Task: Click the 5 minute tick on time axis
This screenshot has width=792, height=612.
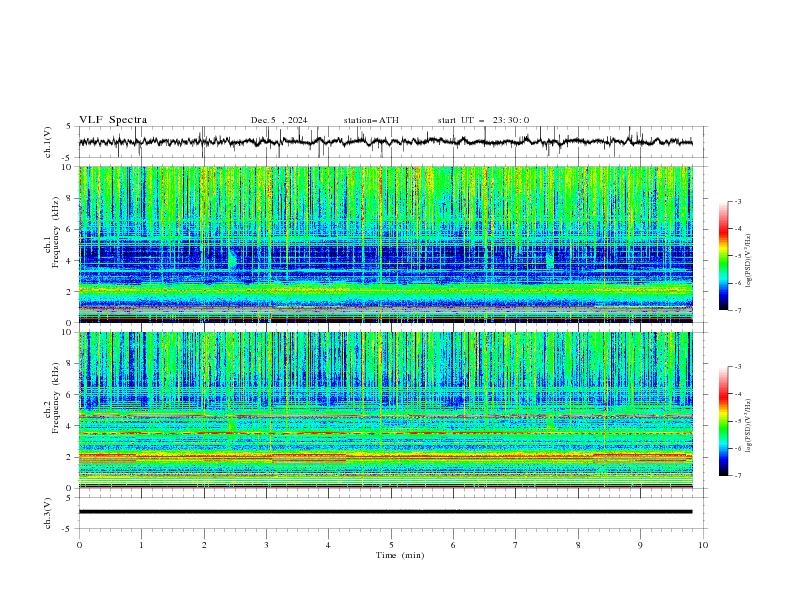Action: point(391,545)
